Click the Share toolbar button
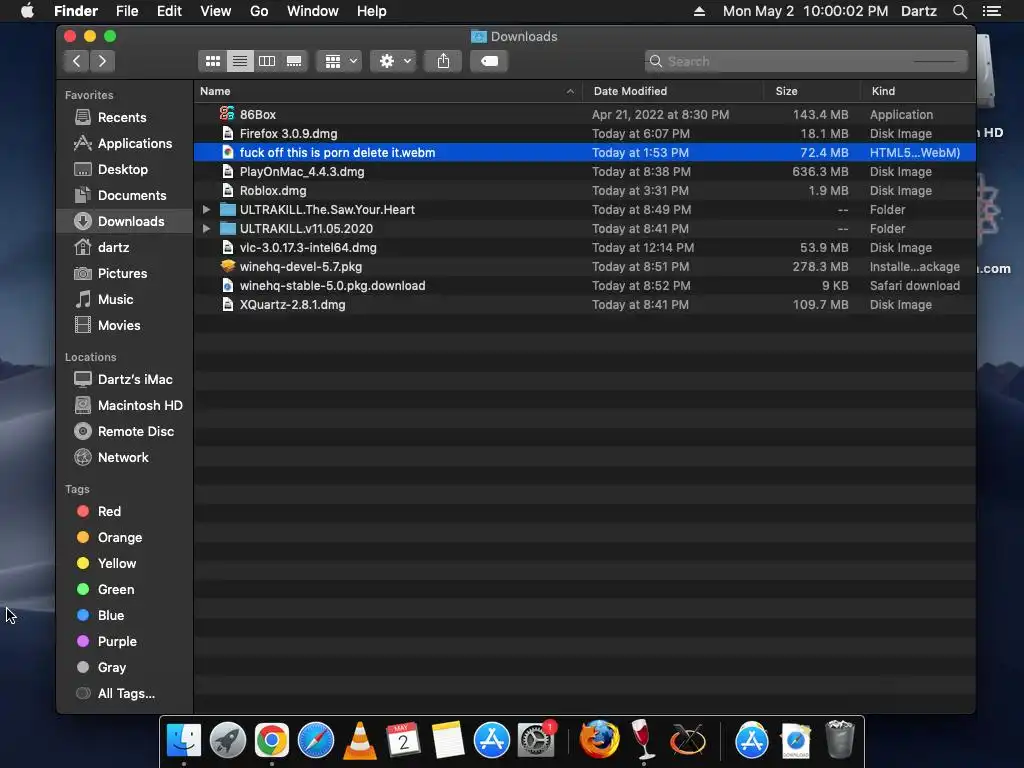1024x768 pixels. 443,61
